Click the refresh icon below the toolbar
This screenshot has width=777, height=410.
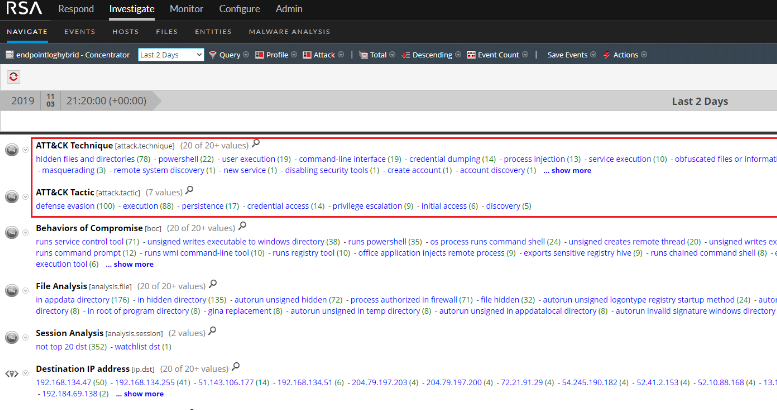[x=13, y=76]
